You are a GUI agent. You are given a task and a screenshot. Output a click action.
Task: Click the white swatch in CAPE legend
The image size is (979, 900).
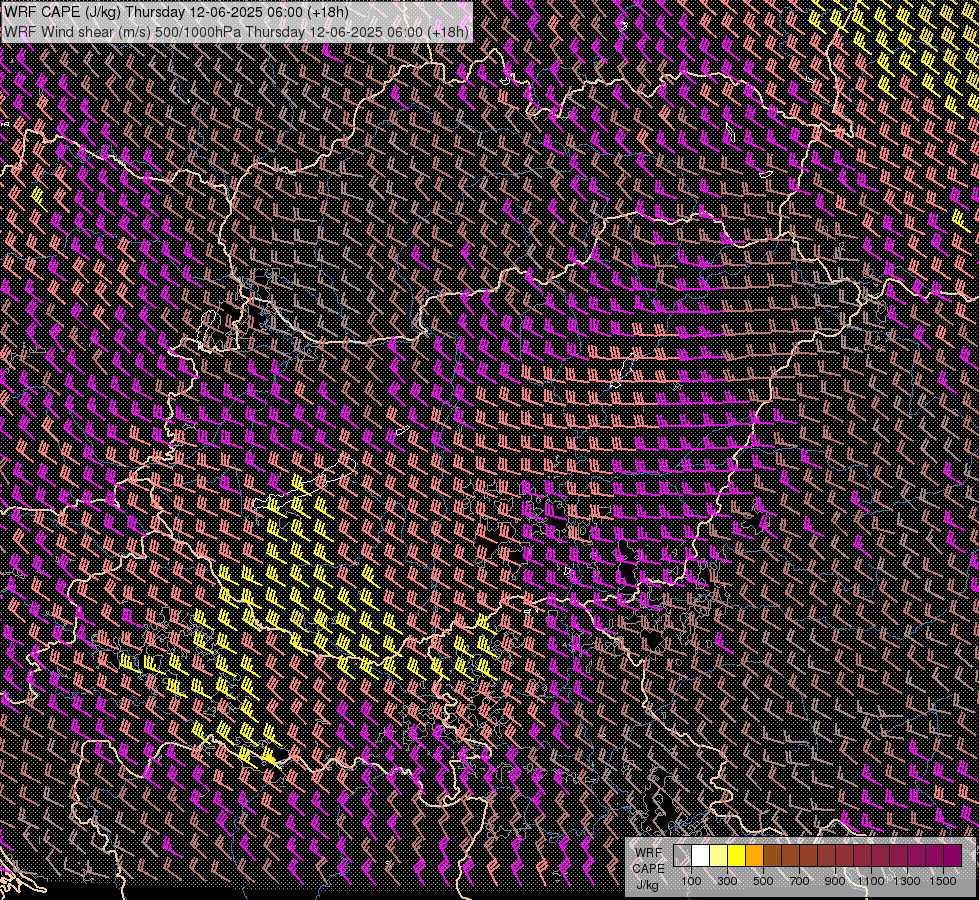tap(701, 856)
